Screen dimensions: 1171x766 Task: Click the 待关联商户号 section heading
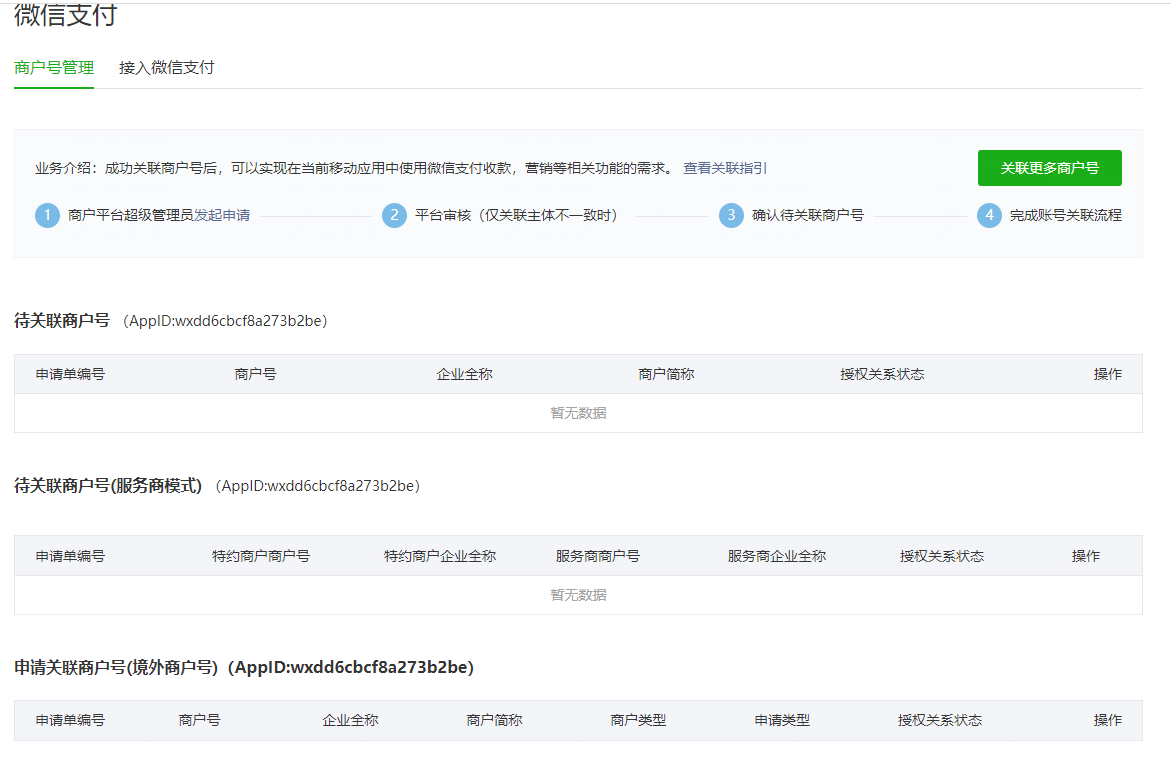[x=62, y=321]
